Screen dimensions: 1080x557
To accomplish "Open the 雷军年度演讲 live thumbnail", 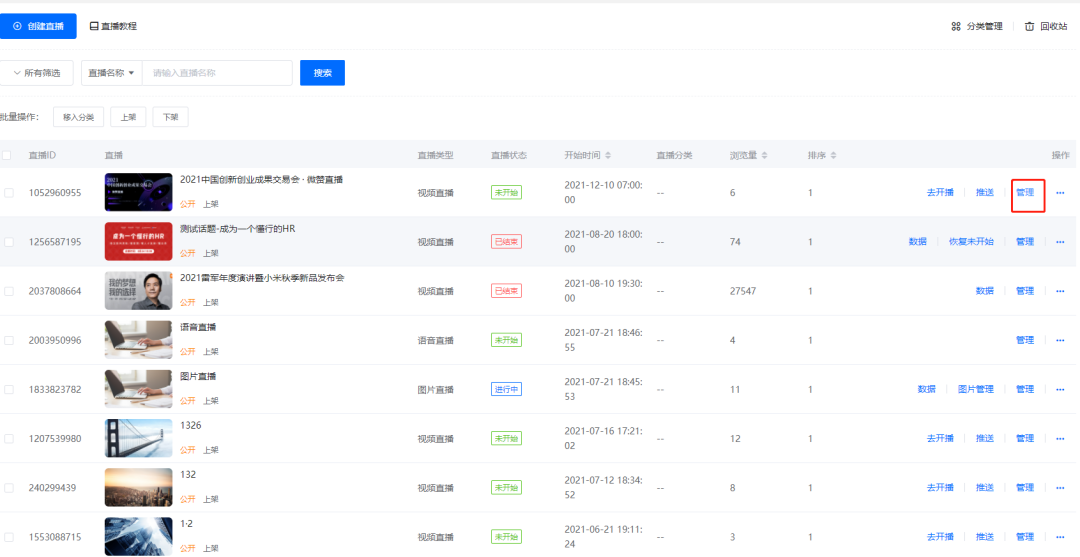I will [138, 290].
